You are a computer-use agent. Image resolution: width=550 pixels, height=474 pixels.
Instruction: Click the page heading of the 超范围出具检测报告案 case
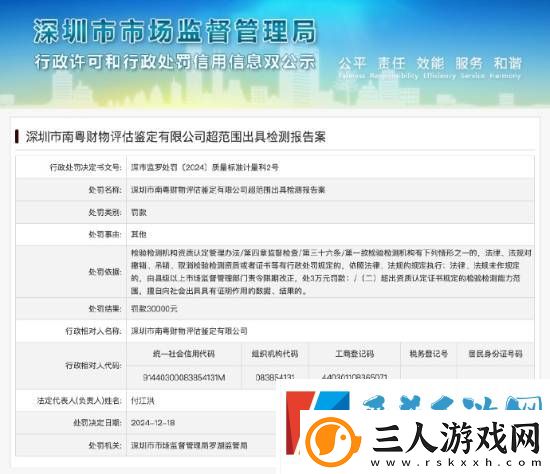[175, 137]
